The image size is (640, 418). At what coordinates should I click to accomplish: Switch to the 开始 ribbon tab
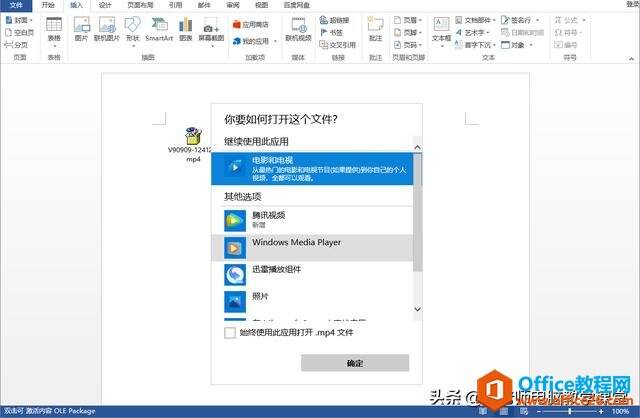click(48, 5)
